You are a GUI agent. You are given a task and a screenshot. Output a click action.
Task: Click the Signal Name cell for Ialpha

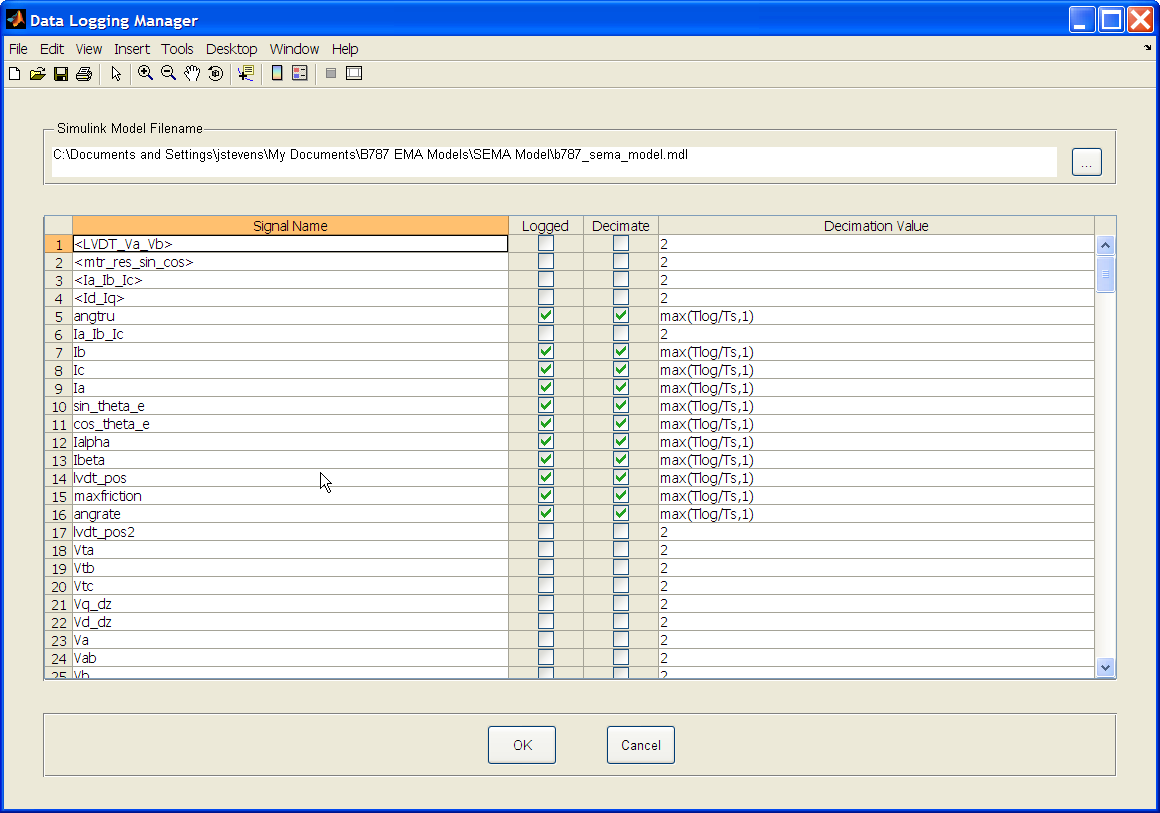pos(290,442)
